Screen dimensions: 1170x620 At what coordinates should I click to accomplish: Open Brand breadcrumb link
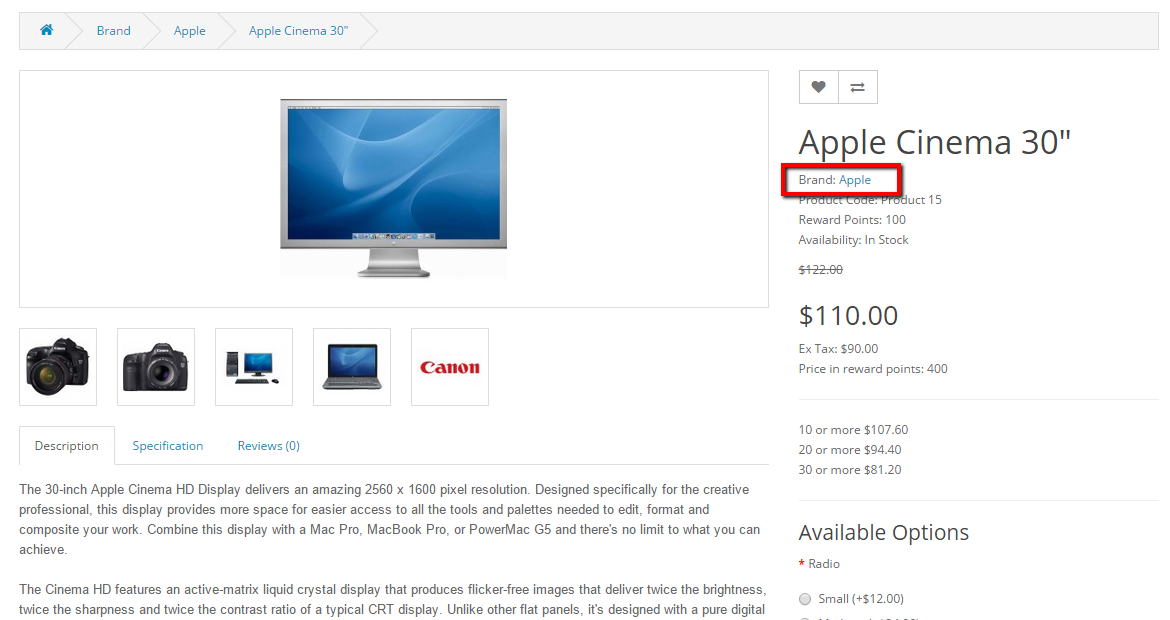[x=113, y=31]
